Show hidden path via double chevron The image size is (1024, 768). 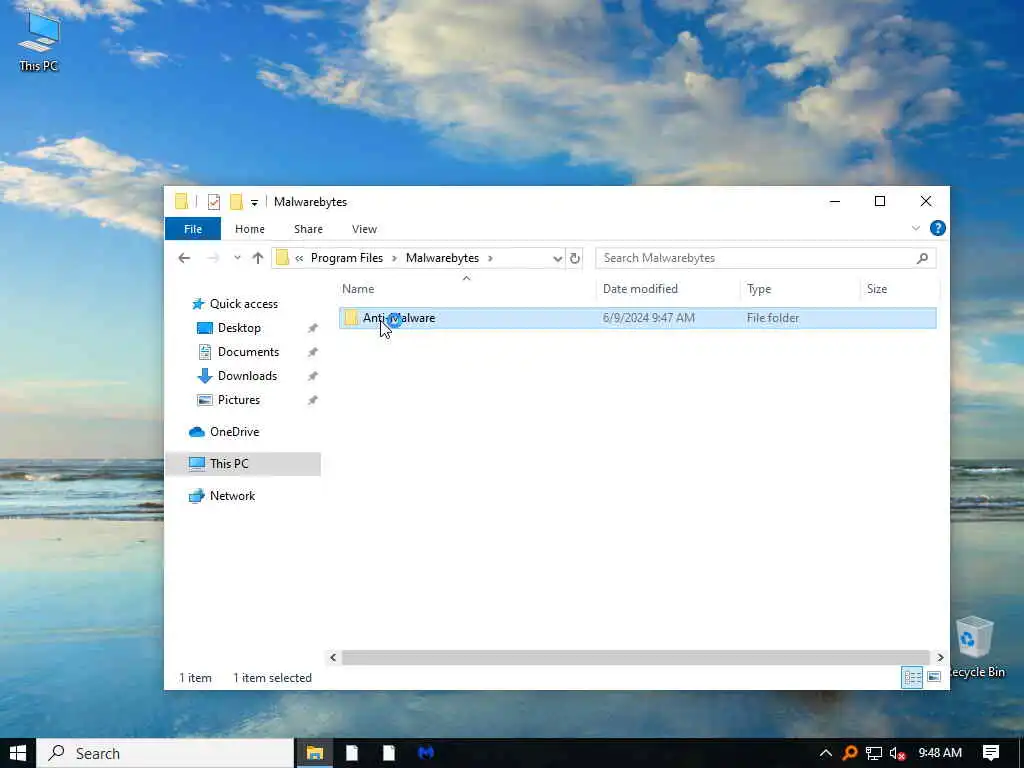click(299, 258)
